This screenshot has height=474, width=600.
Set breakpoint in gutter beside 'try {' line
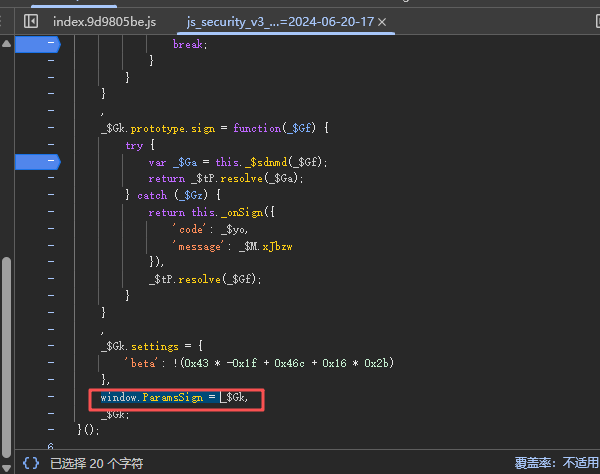point(51,144)
